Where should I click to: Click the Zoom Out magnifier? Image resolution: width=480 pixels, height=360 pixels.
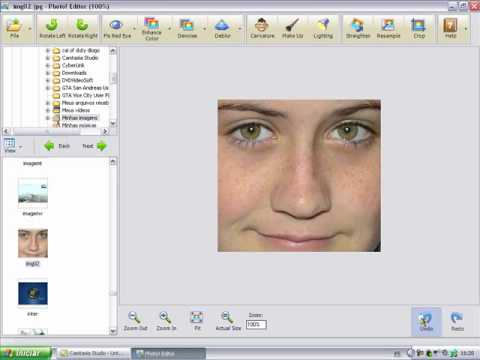click(135, 321)
